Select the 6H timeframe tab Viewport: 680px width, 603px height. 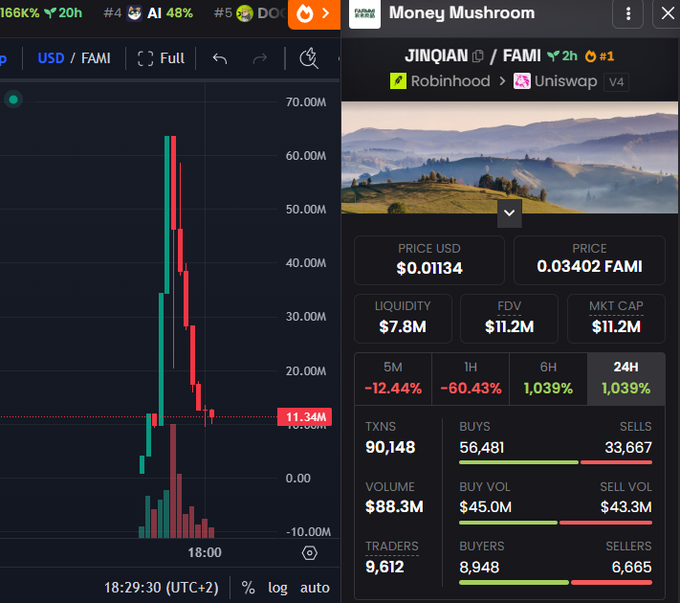click(548, 379)
